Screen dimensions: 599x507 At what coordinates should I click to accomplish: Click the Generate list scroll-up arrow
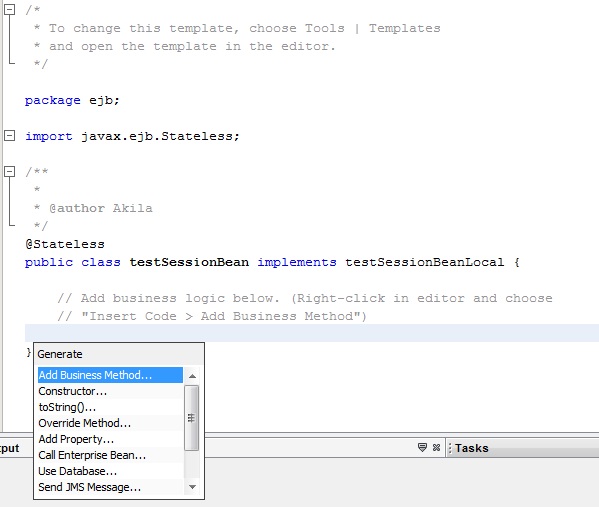(x=192, y=376)
